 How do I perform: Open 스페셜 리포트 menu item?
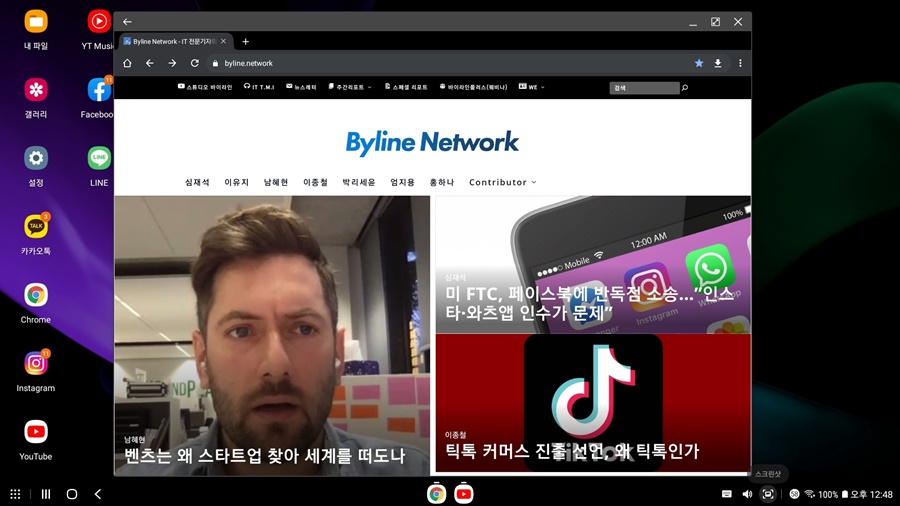406,87
